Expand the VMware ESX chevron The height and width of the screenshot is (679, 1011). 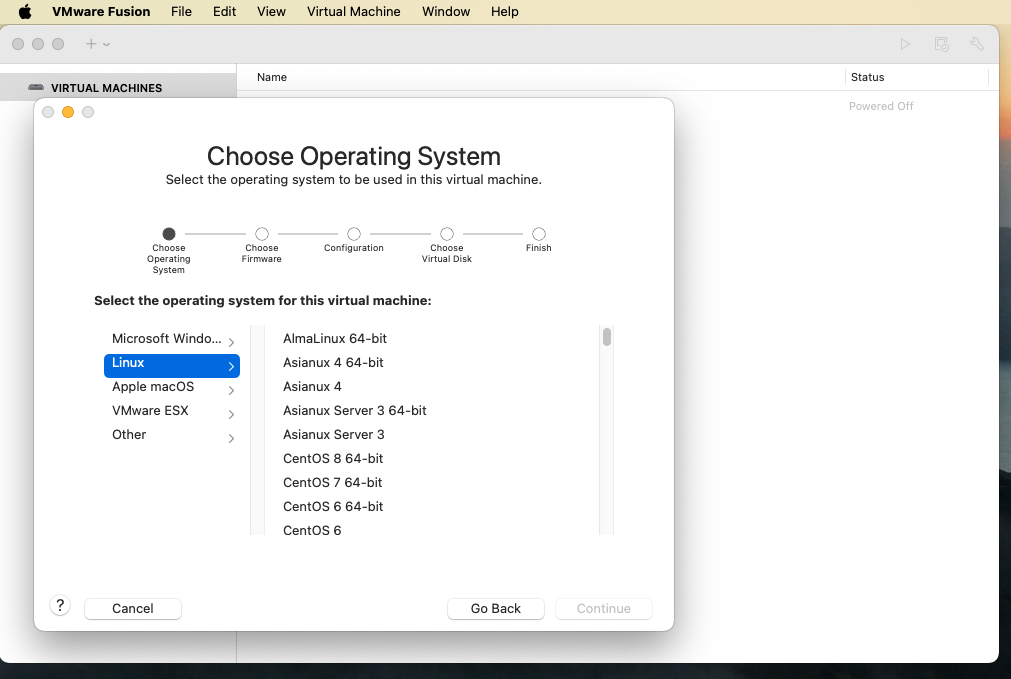point(231,414)
